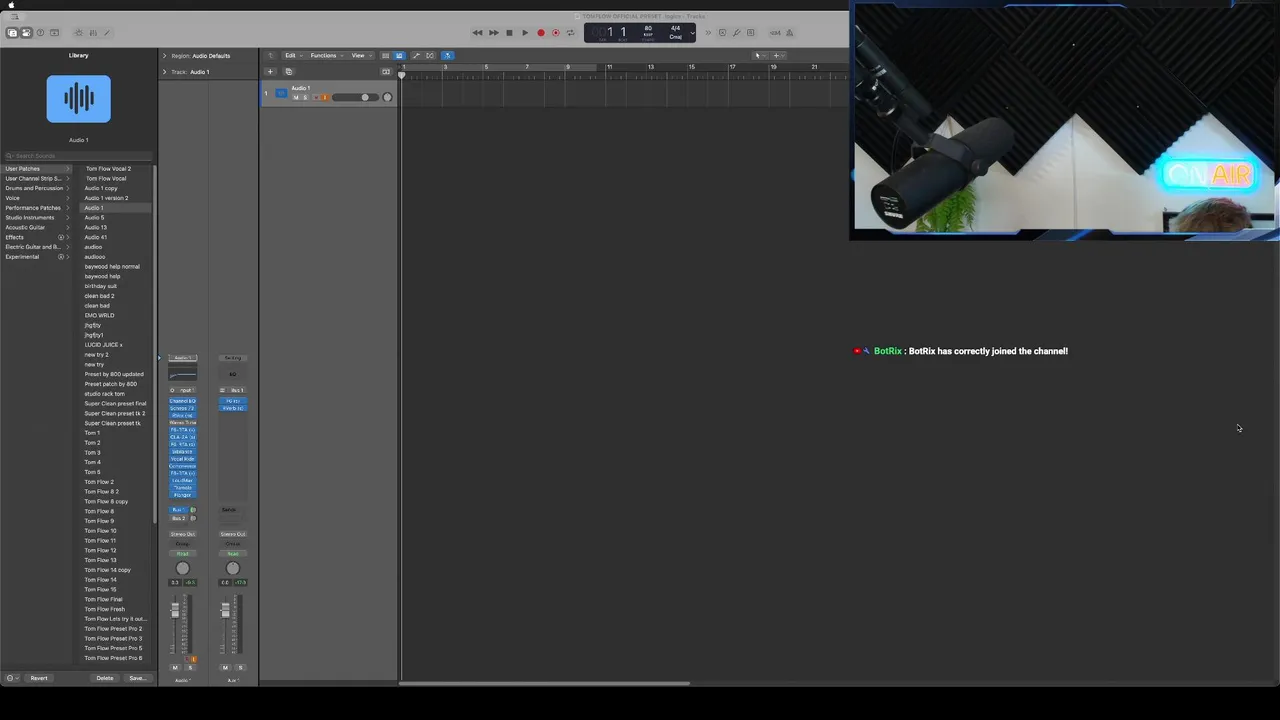Toggle Cycle mode button in the transport
This screenshot has height=720, width=1280.
coord(571,32)
